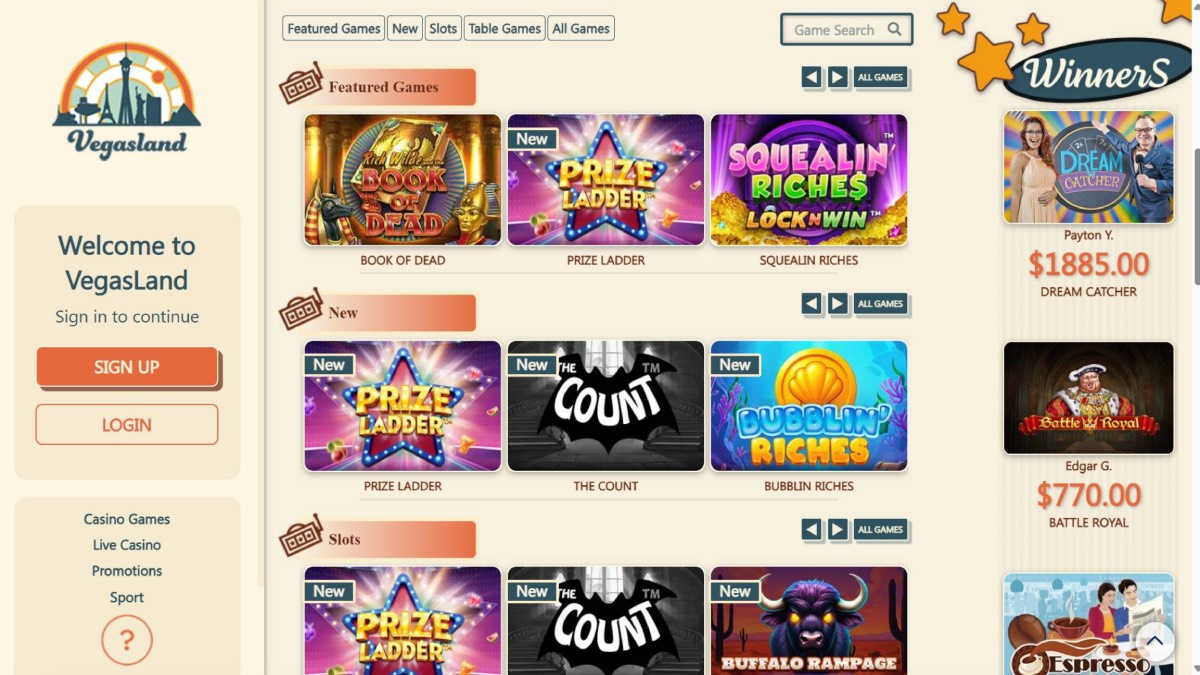Click the scroll-to-top chevron button
This screenshot has width=1200, height=675.
tap(1154, 641)
